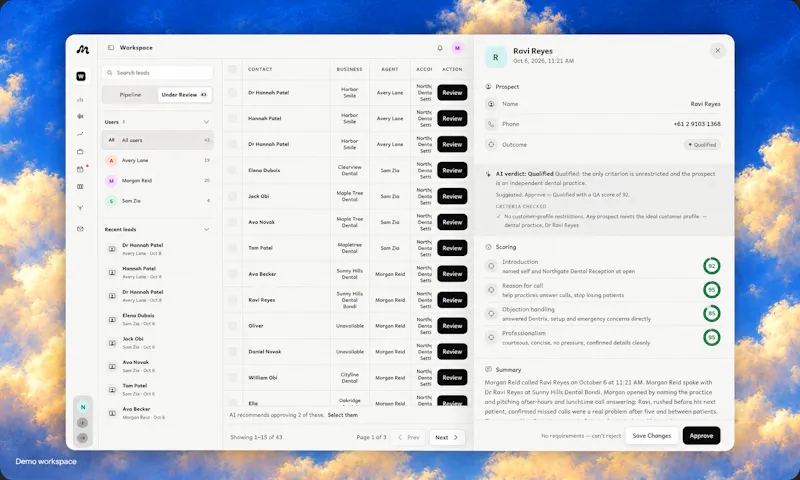Click Review button for William Obi
The height and width of the screenshot is (480, 800).
(x=452, y=377)
